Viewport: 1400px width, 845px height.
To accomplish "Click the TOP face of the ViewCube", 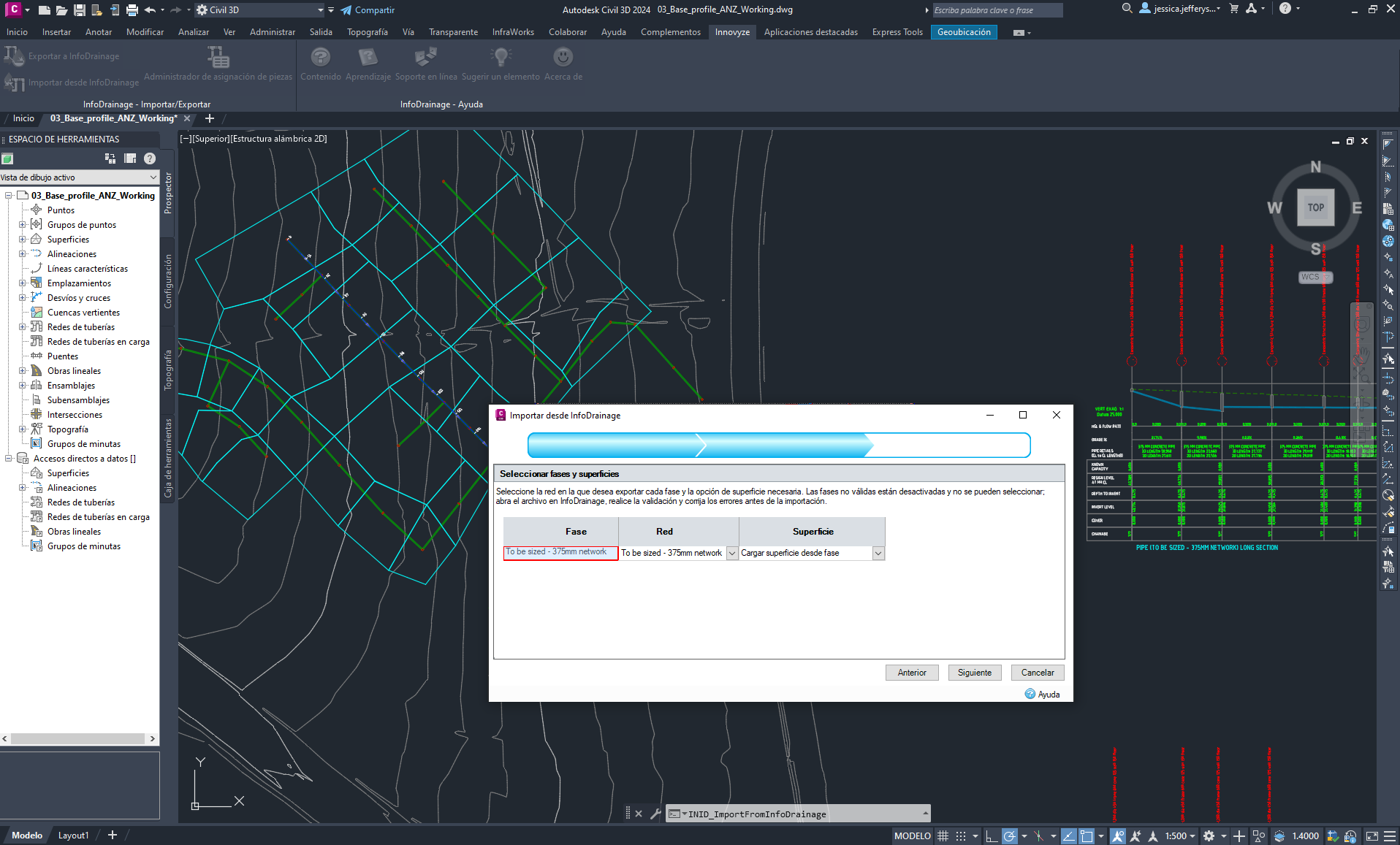I will click(x=1315, y=207).
